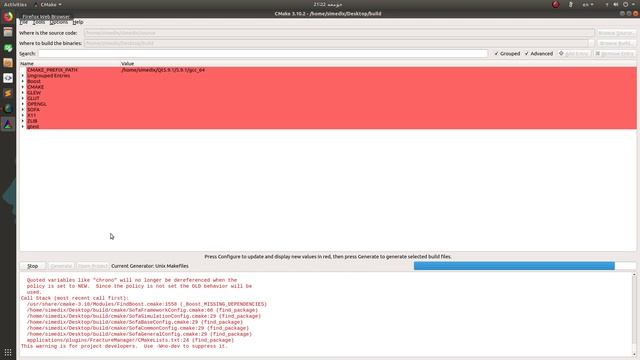Click the Generate button

[x=61, y=266]
